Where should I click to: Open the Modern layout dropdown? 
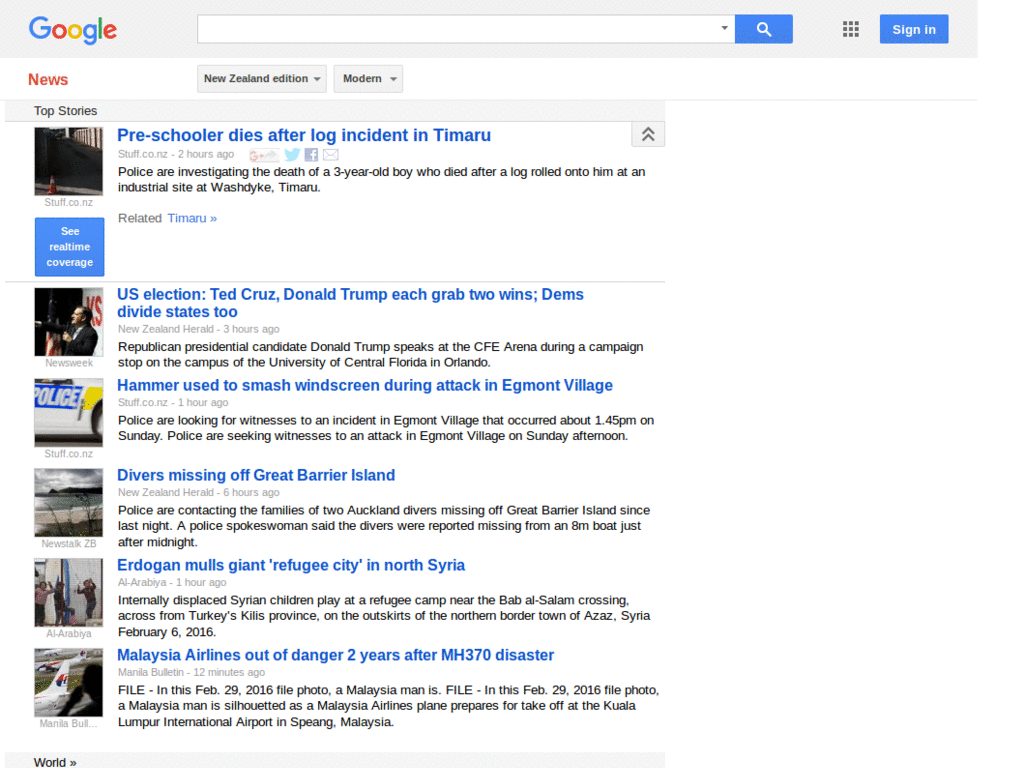(x=368, y=79)
